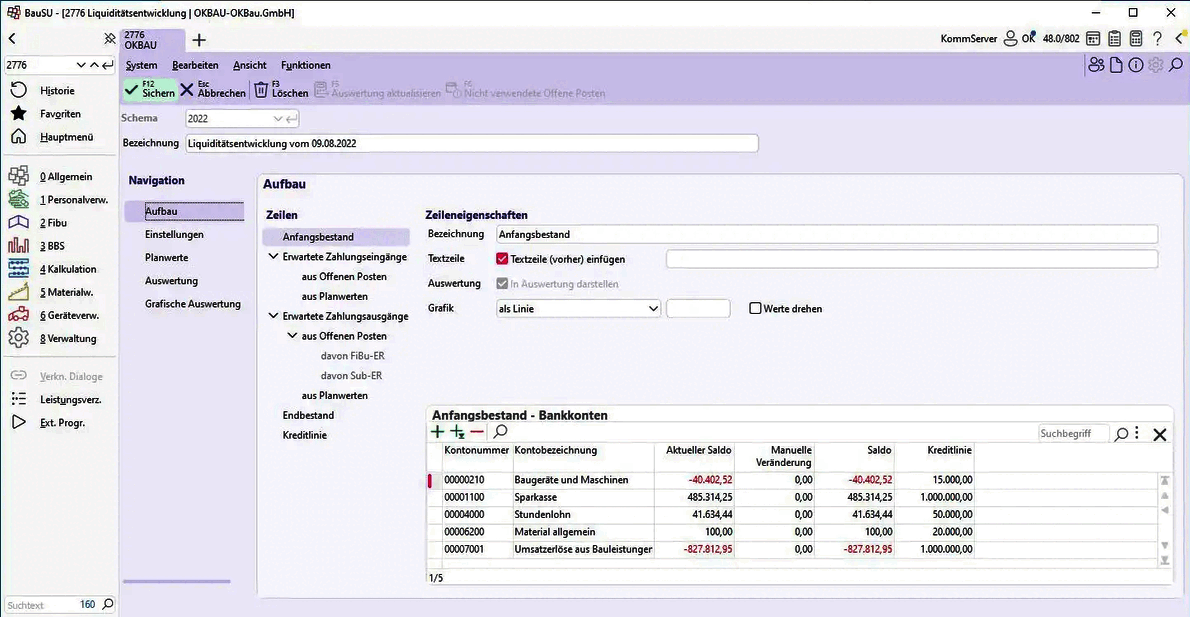Collapse Erwartete Zahlungsausgänge tree node
This screenshot has width=1190, height=617.
pos(273,316)
